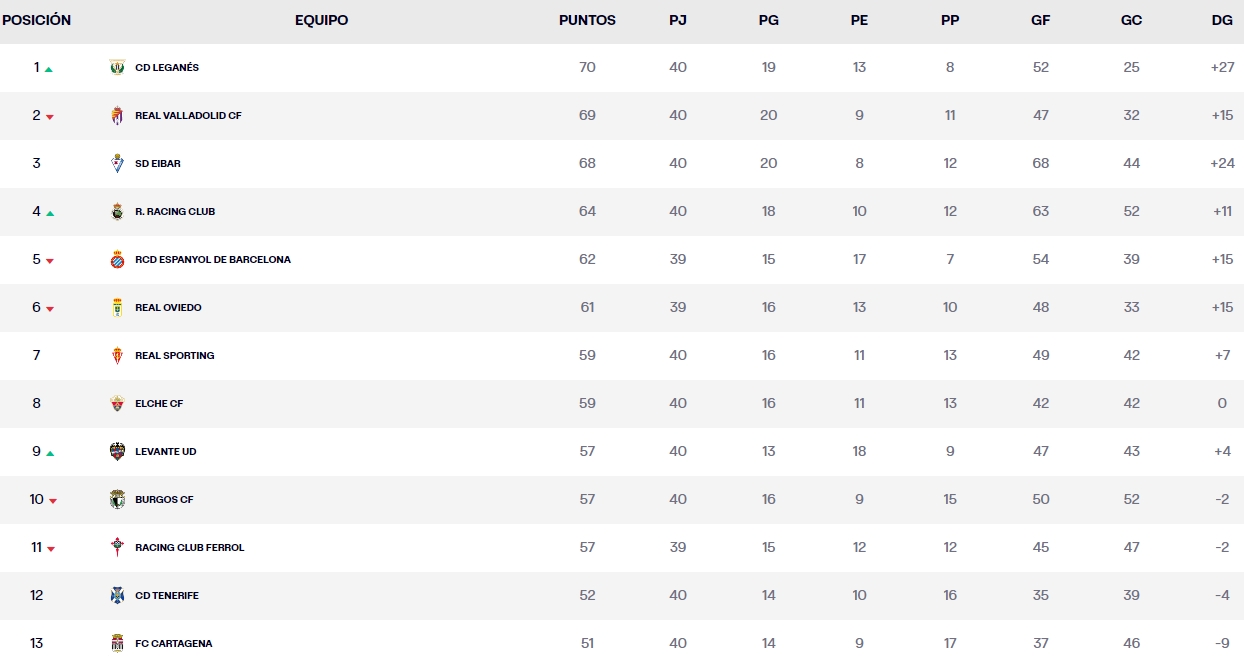Click the Levante UD crest icon
Screen dimensions: 1244x662
(x=117, y=452)
